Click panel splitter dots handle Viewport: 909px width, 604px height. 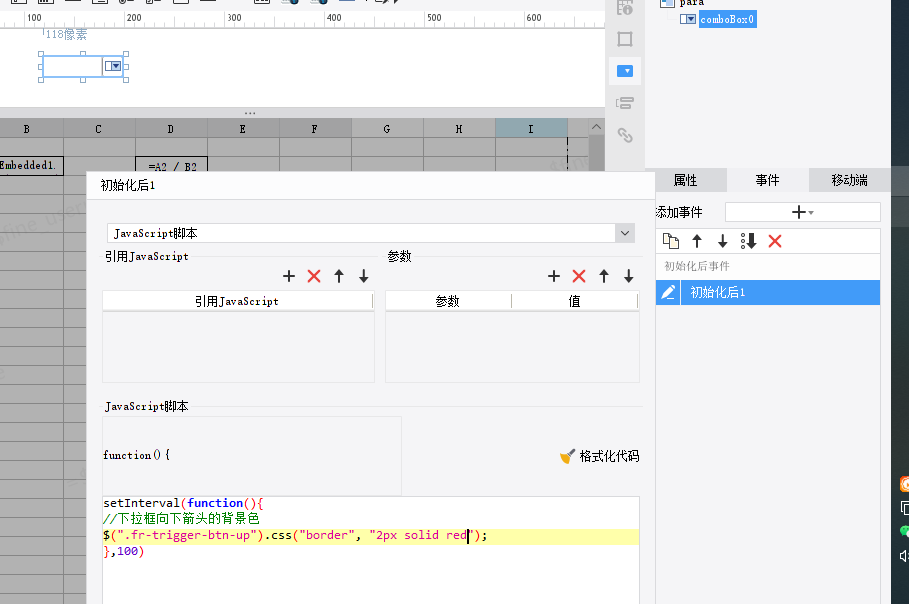[x=250, y=113]
